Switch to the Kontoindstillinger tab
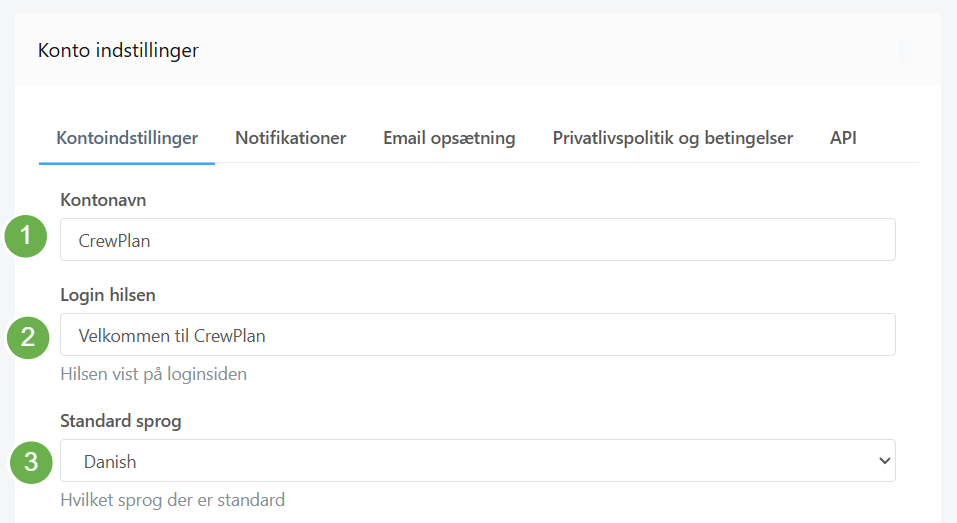Screen dimensions: 957x523 127,138
